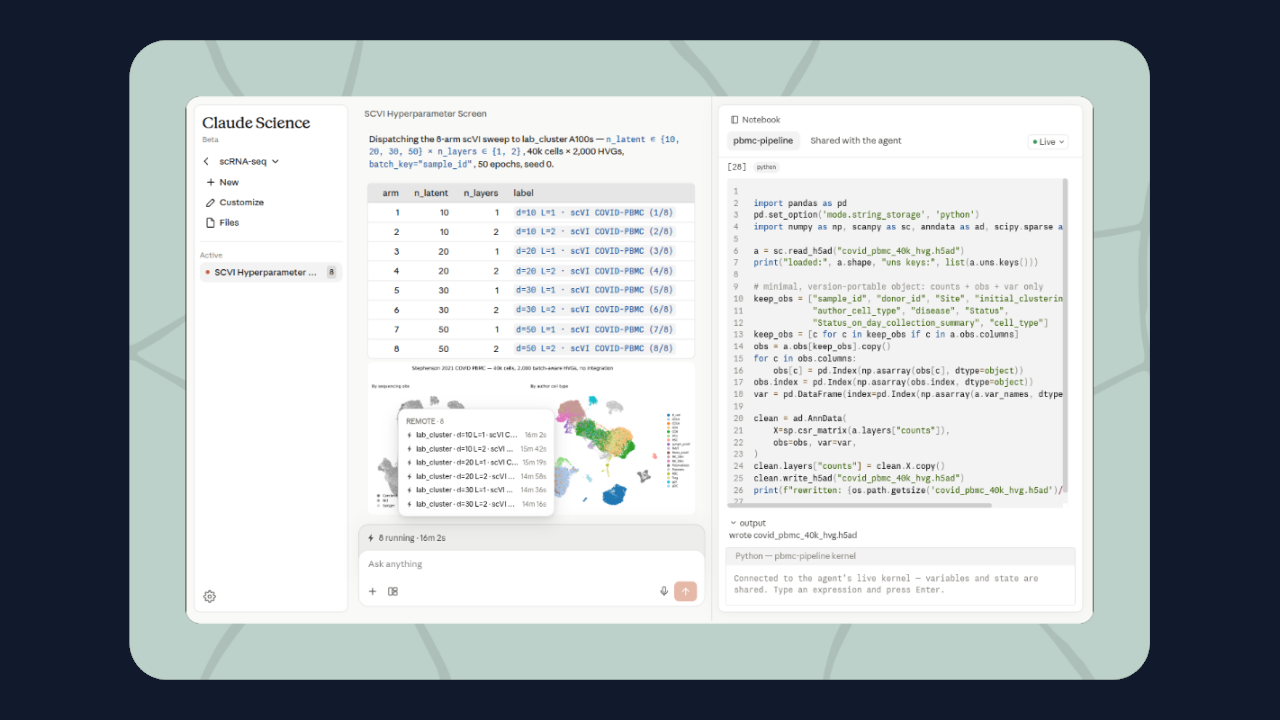The image size is (1280, 720).
Task: Collapse the output section chevron
Action: 733,523
